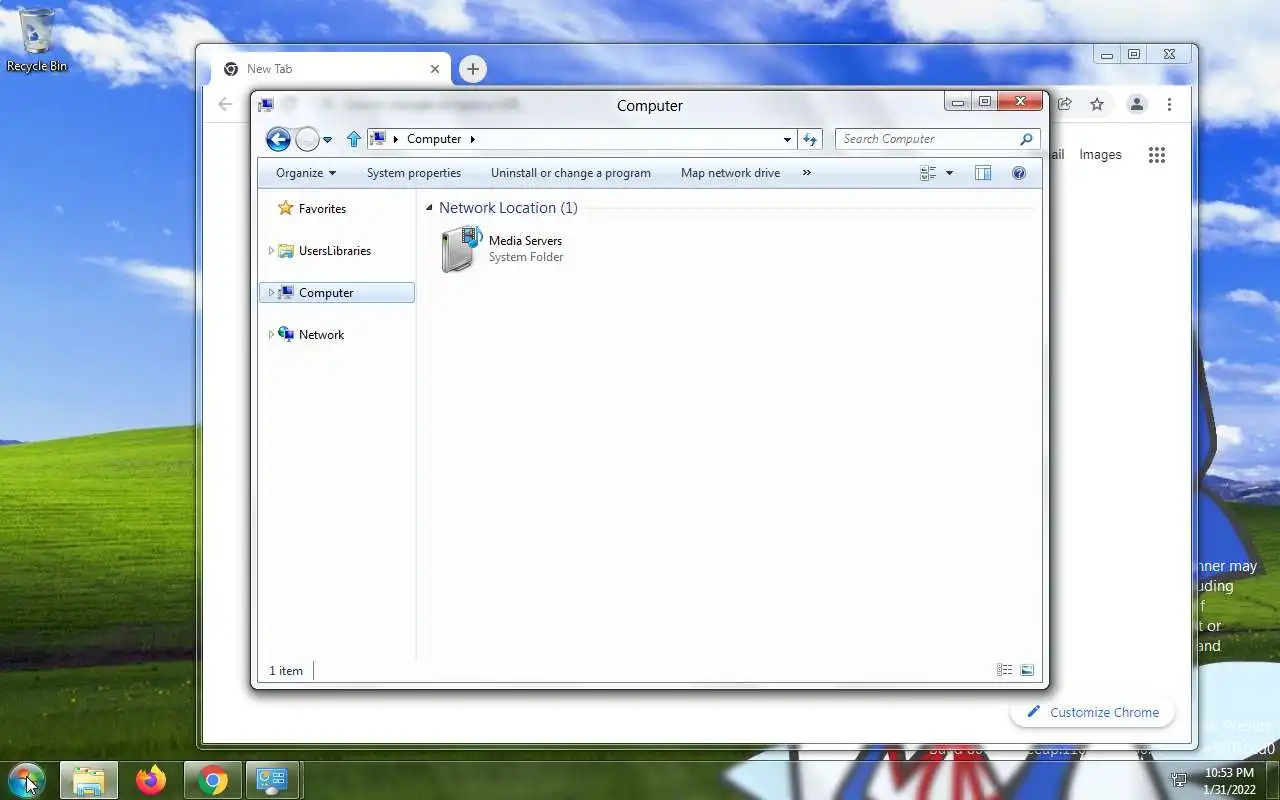Go back in the Explorer window

pyautogui.click(x=278, y=139)
